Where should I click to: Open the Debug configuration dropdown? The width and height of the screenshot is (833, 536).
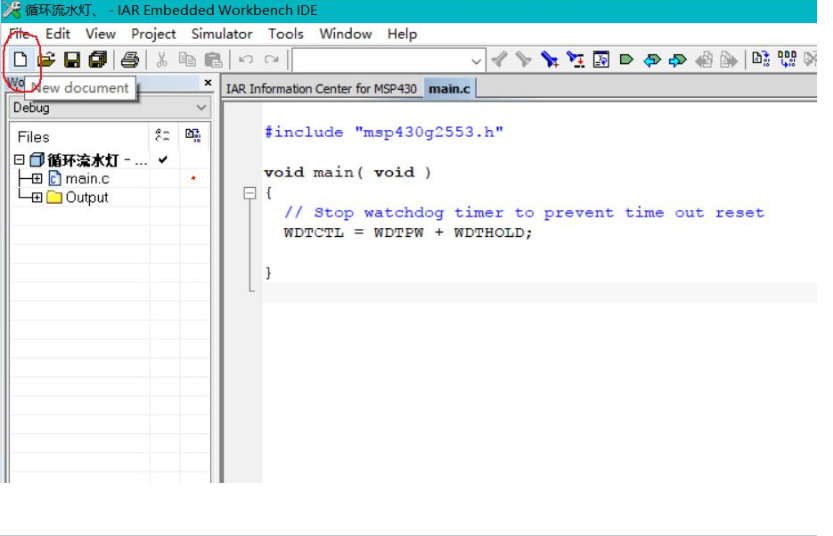pos(201,108)
